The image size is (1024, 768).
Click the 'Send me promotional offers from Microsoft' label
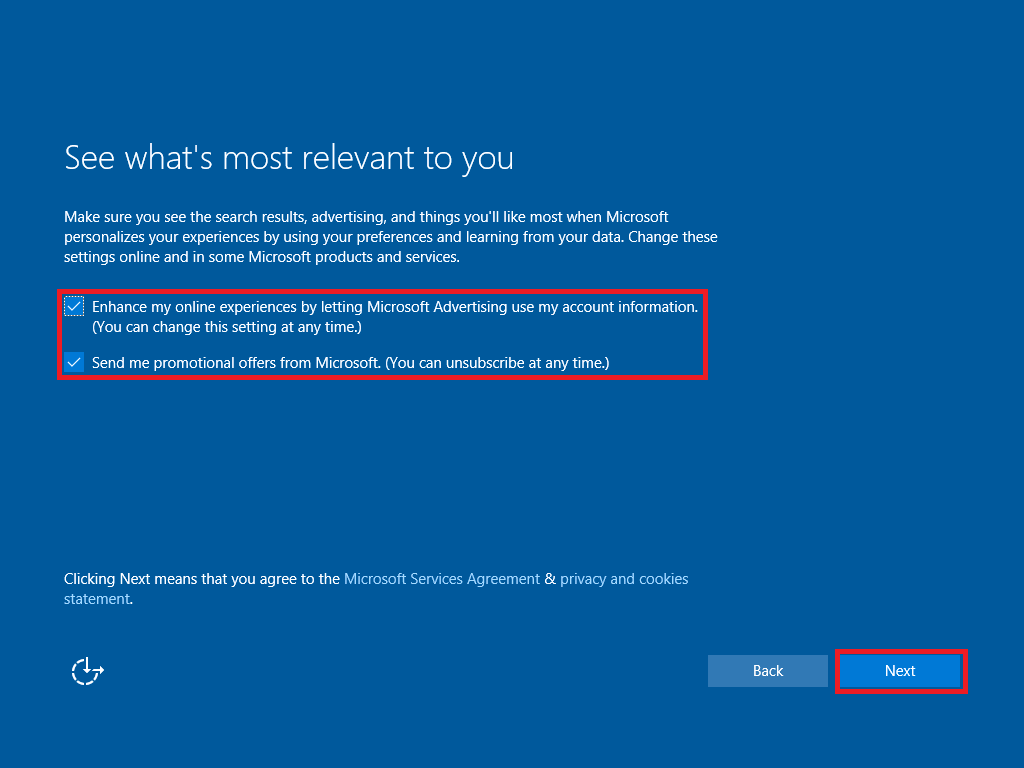coord(350,362)
